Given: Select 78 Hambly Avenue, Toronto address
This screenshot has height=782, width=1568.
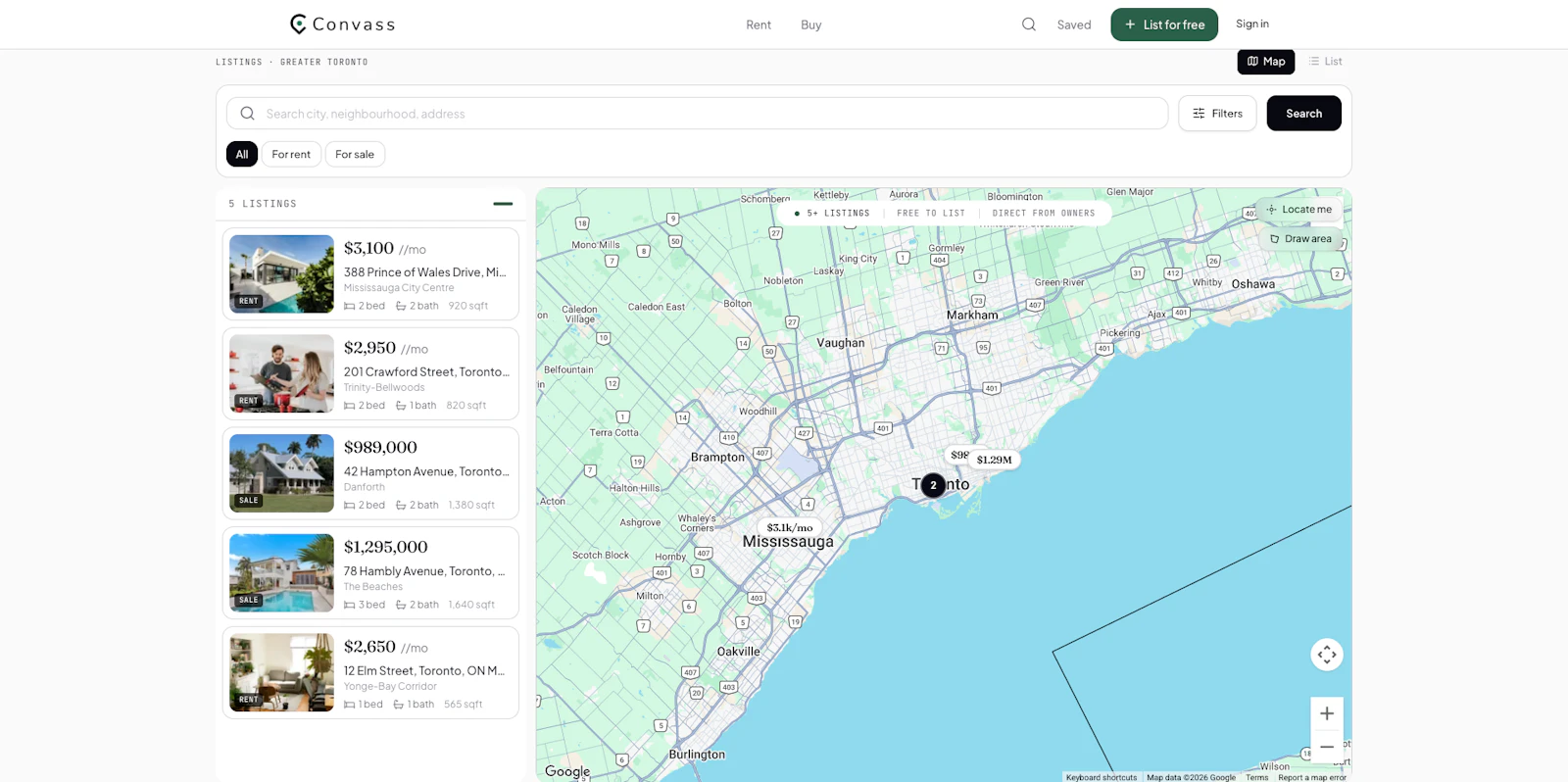Looking at the screenshot, I should pos(424,571).
